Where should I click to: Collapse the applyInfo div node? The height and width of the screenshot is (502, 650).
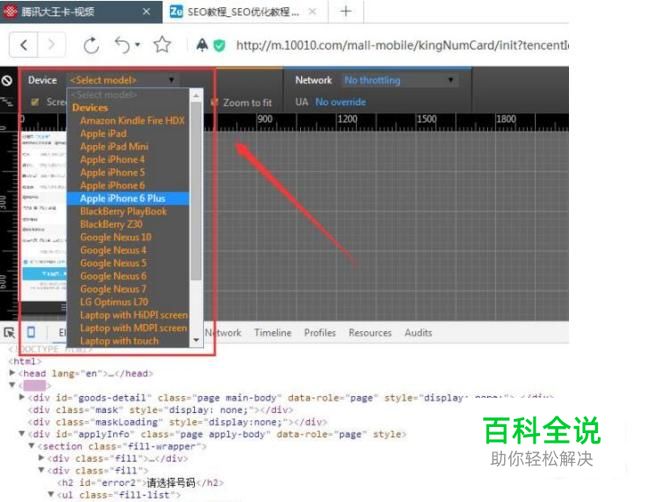(22, 434)
